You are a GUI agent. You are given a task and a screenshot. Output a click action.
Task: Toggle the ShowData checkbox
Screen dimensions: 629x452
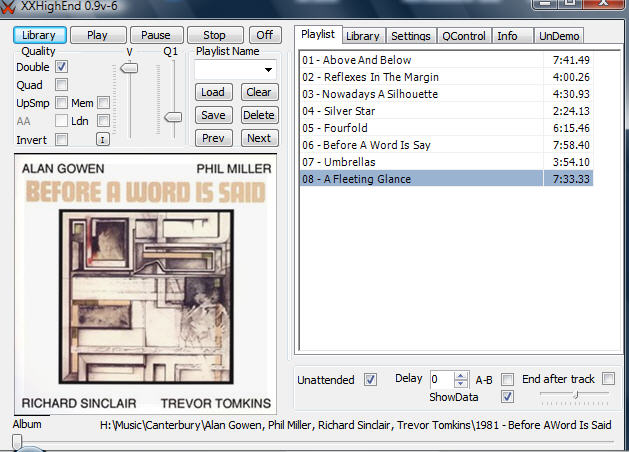(x=507, y=397)
